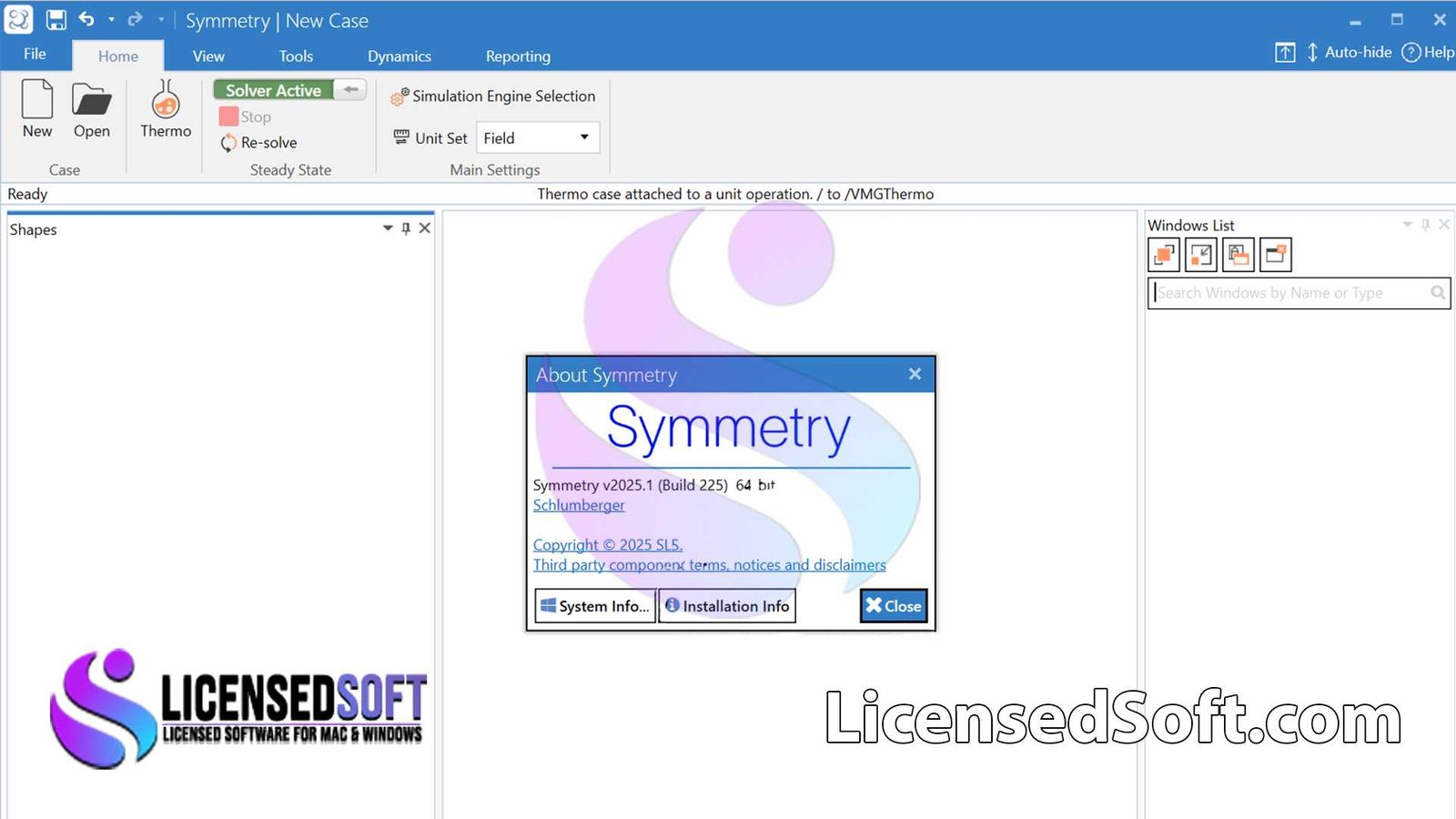Open the Tools ribbon tab
Image resolution: width=1456 pixels, height=819 pixels.
tap(296, 56)
